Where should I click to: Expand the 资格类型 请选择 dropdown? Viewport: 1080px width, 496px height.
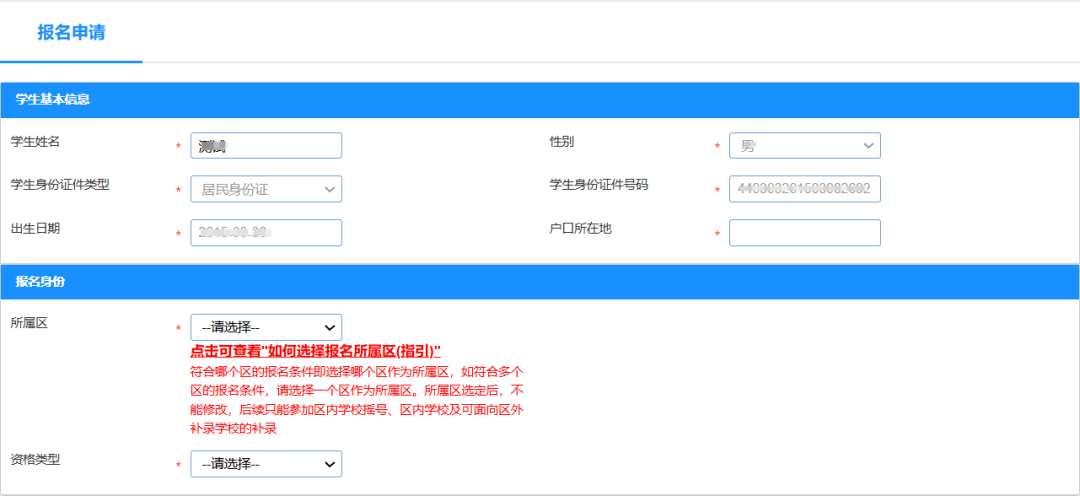tap(266, 464)
